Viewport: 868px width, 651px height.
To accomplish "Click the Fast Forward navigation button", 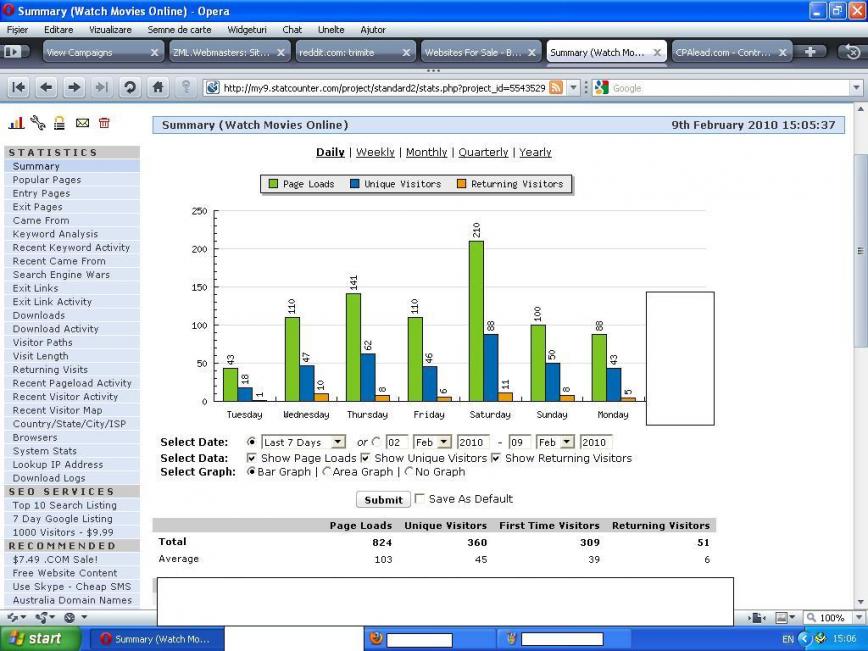I will tap(101, 87).
